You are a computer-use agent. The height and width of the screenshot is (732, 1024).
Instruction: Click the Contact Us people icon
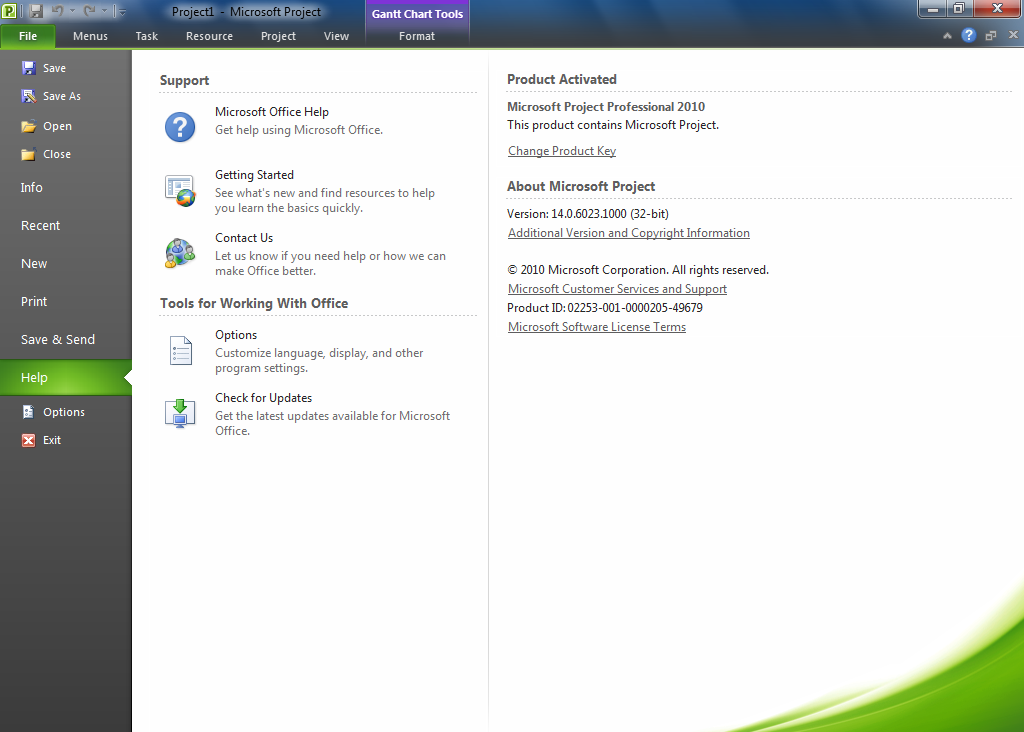[x=180, y=253]
